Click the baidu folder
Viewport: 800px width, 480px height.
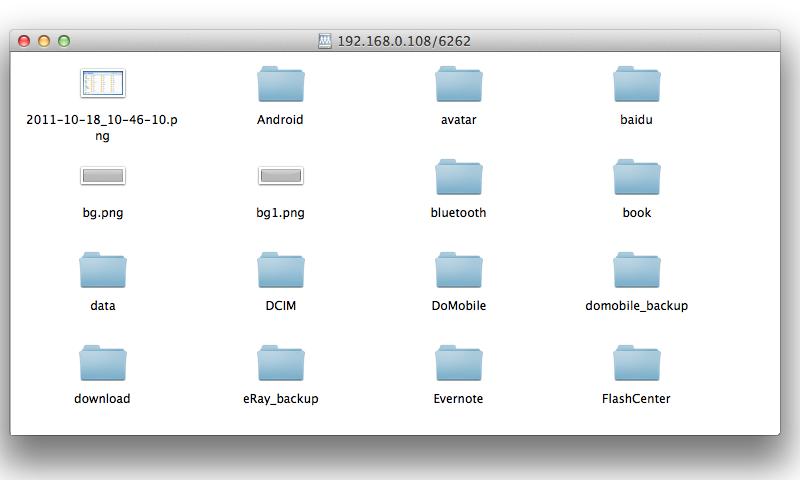[x=636, y=85]
